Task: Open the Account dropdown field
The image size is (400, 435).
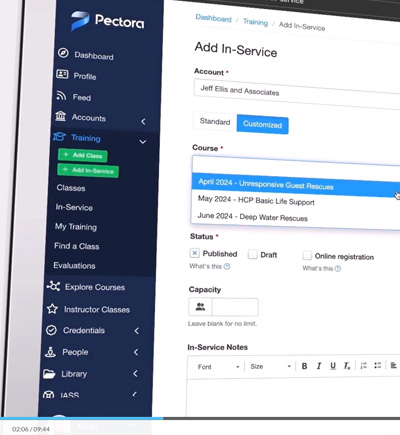Action: click(x=297, y=93)
